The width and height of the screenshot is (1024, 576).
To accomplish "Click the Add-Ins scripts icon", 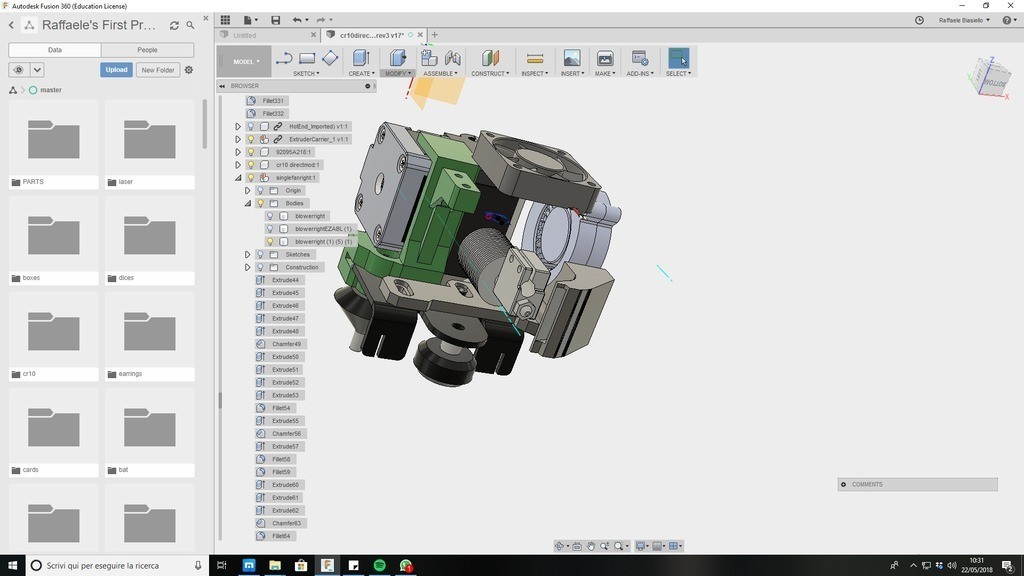I will [x=639, y=58].
